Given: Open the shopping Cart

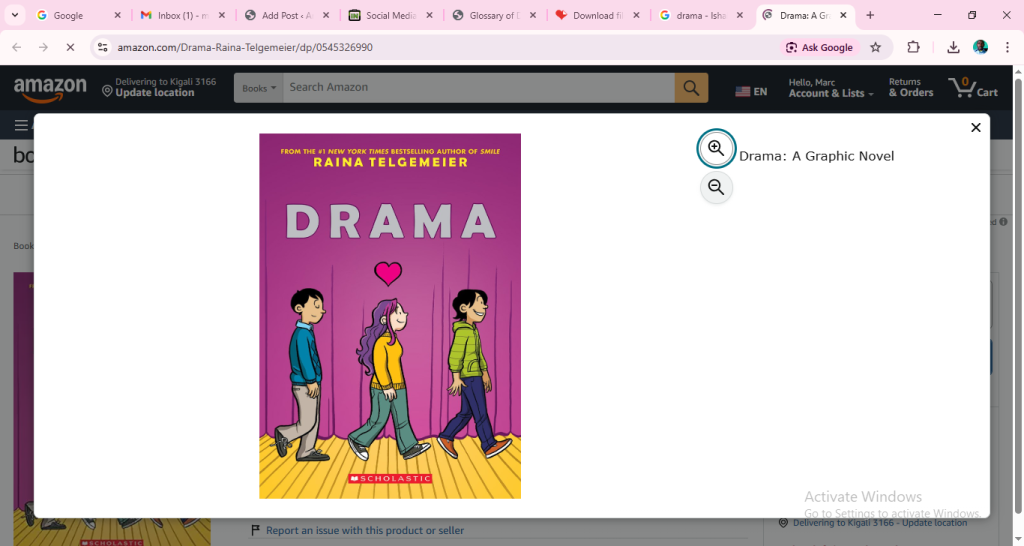Looking at the screenshot, I should coord(972,88).
